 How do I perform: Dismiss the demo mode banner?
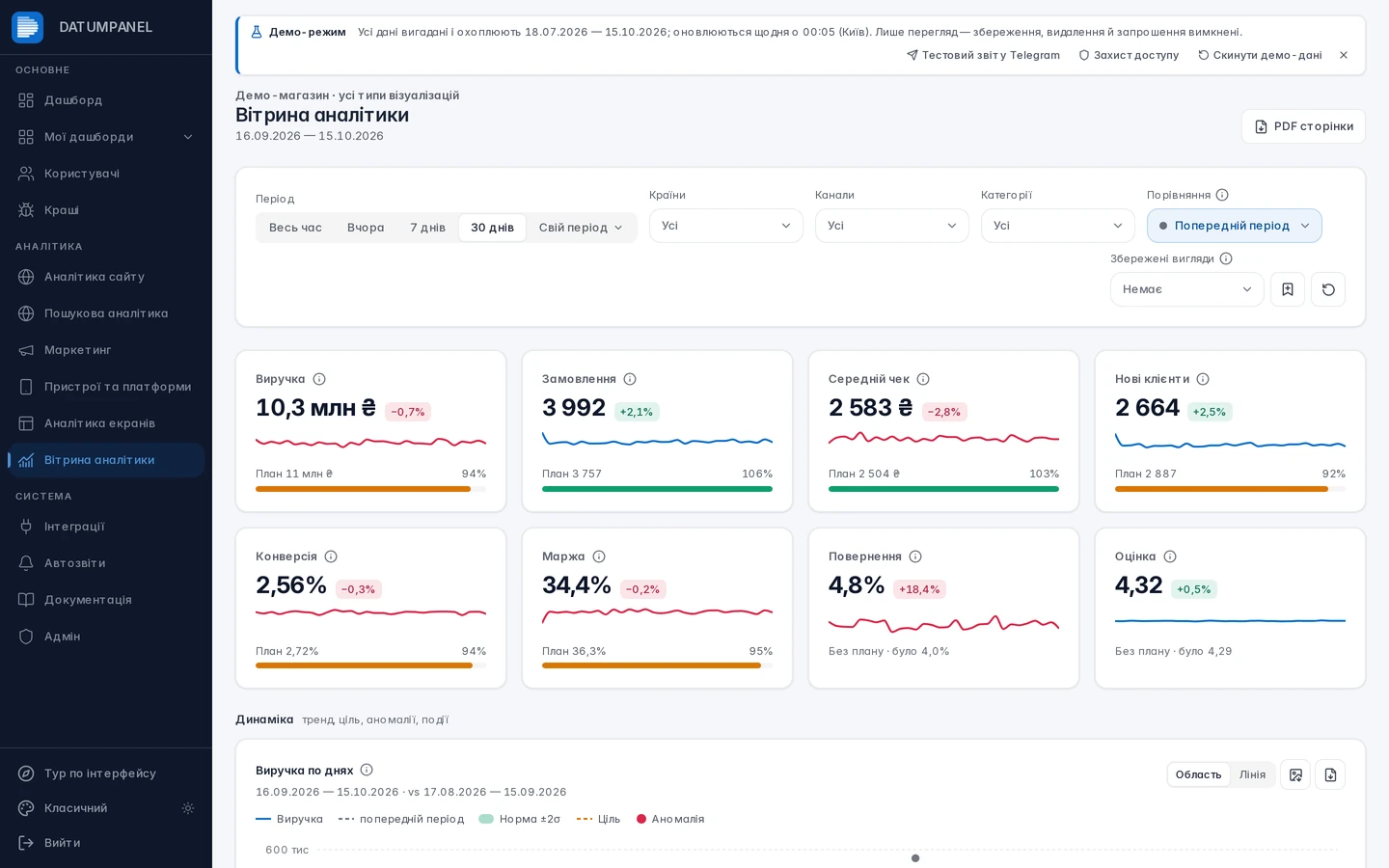coord(1344,55)
